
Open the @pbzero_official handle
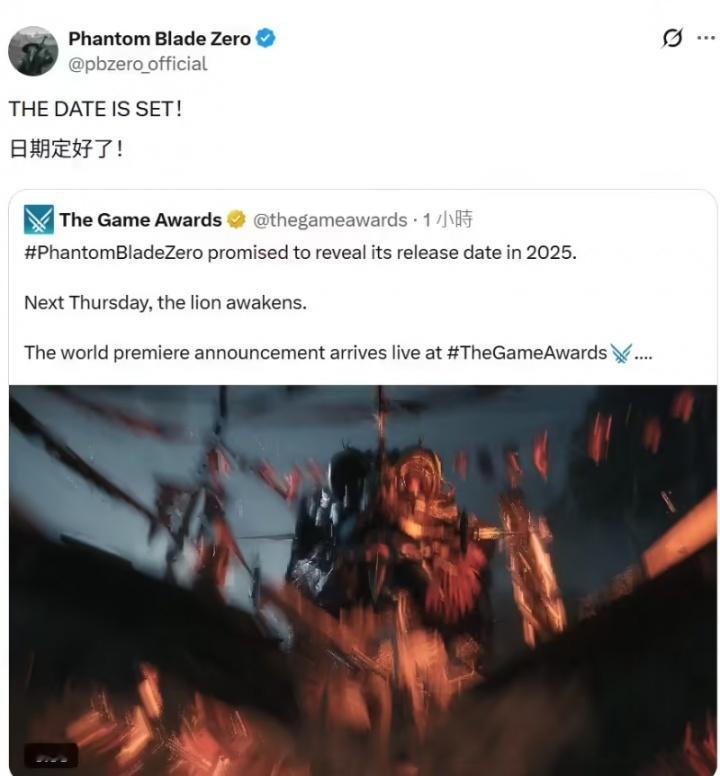pos(138,64)
